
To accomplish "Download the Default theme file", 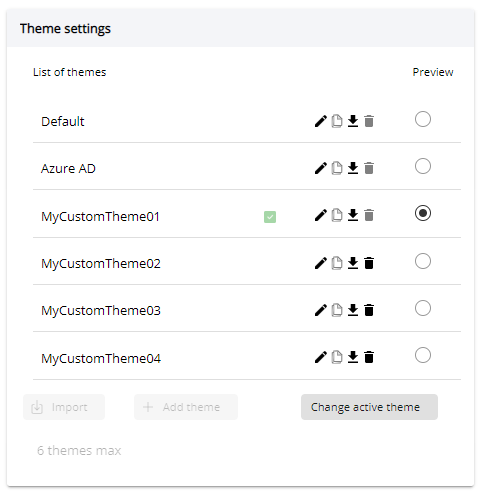I will [x=353, y=121].
